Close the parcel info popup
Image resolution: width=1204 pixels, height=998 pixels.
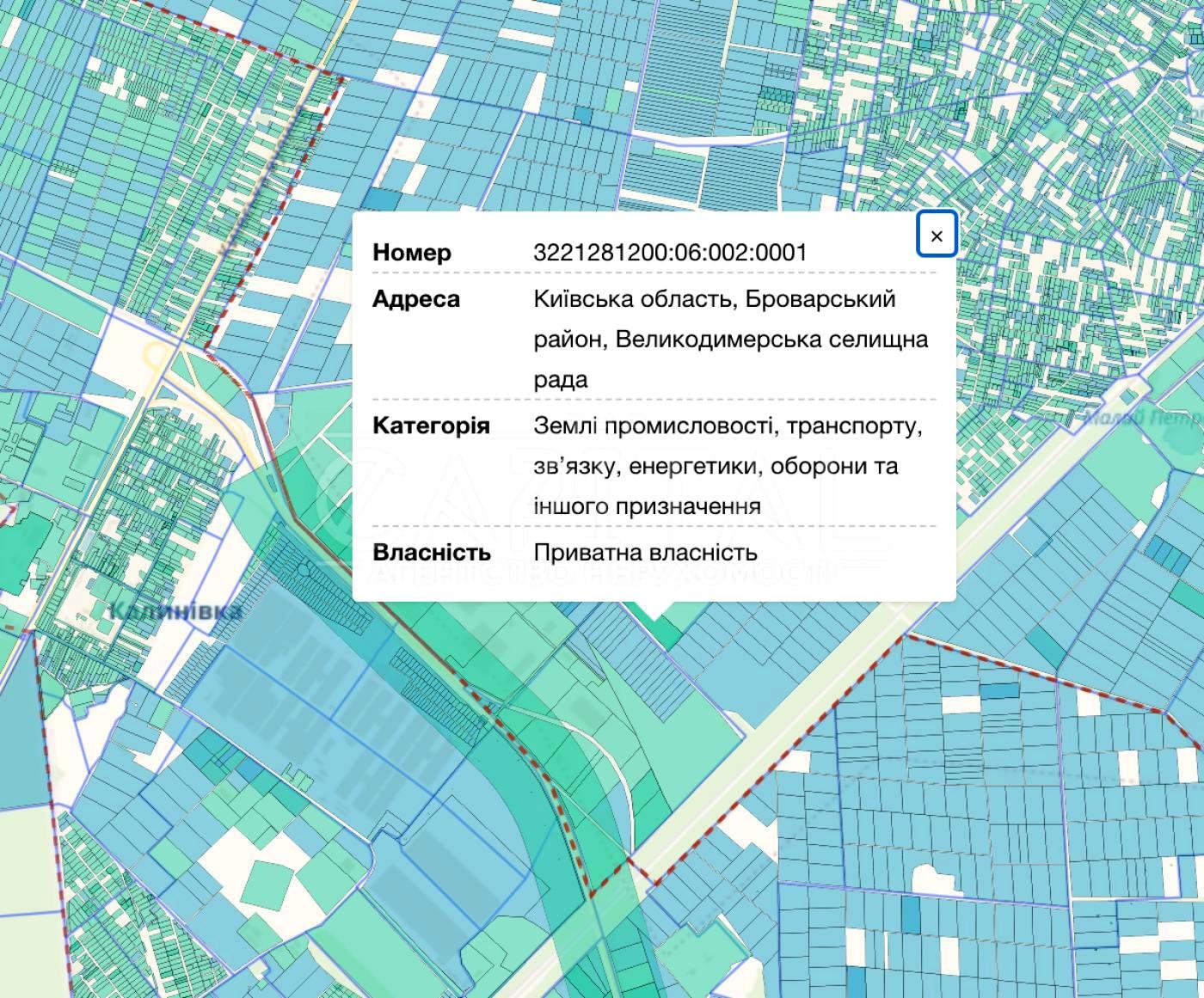pos(937,234)
